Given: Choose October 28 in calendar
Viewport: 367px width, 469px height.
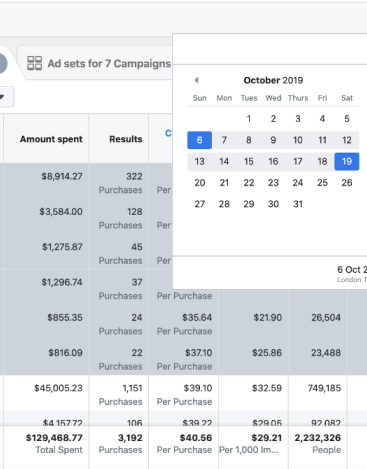Looking at the screenshot, I should tap(224, 204).
